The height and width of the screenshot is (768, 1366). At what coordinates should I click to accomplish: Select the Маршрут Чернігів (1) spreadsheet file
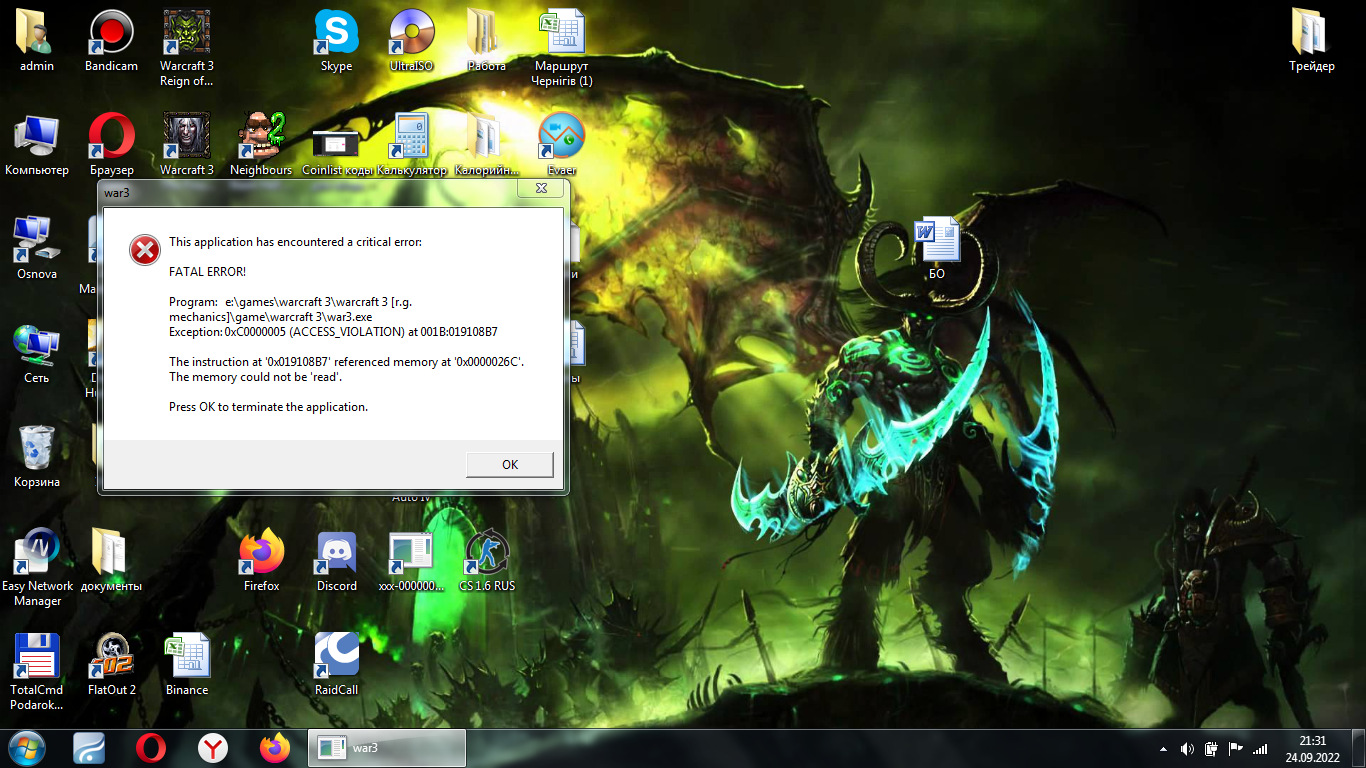tap(561, 48)
